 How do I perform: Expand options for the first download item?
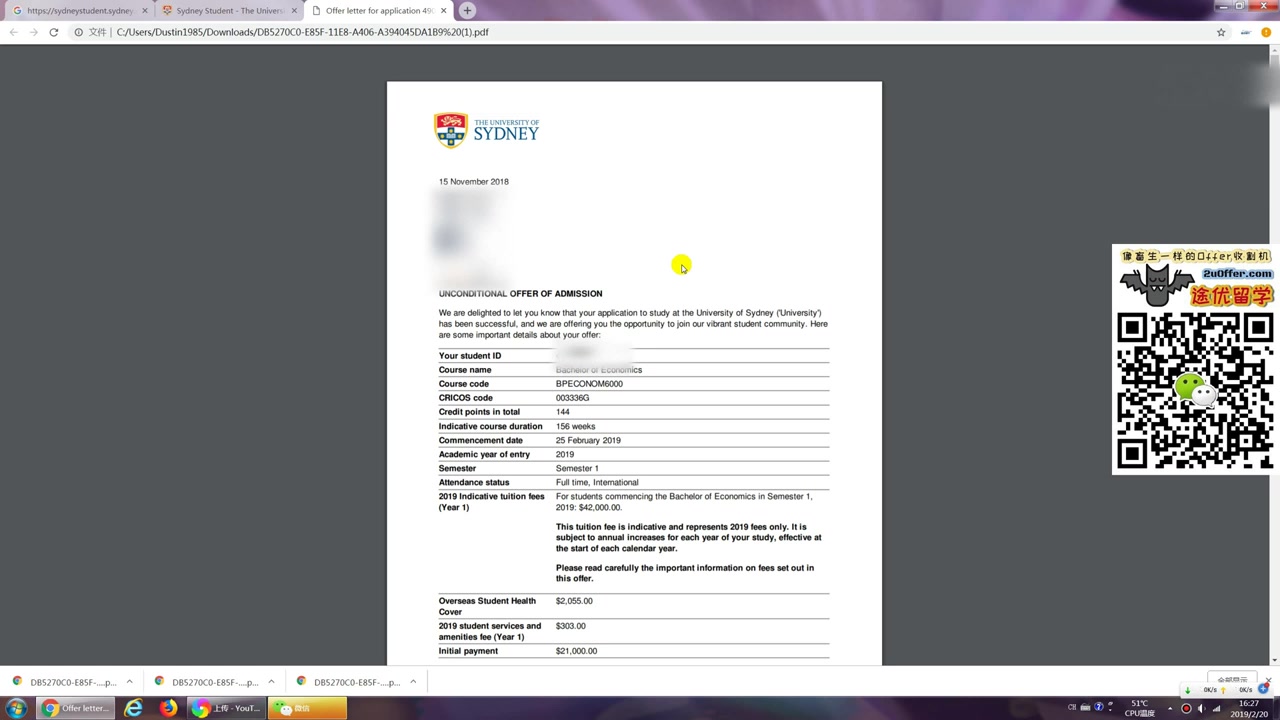click(x=129, y=682)
